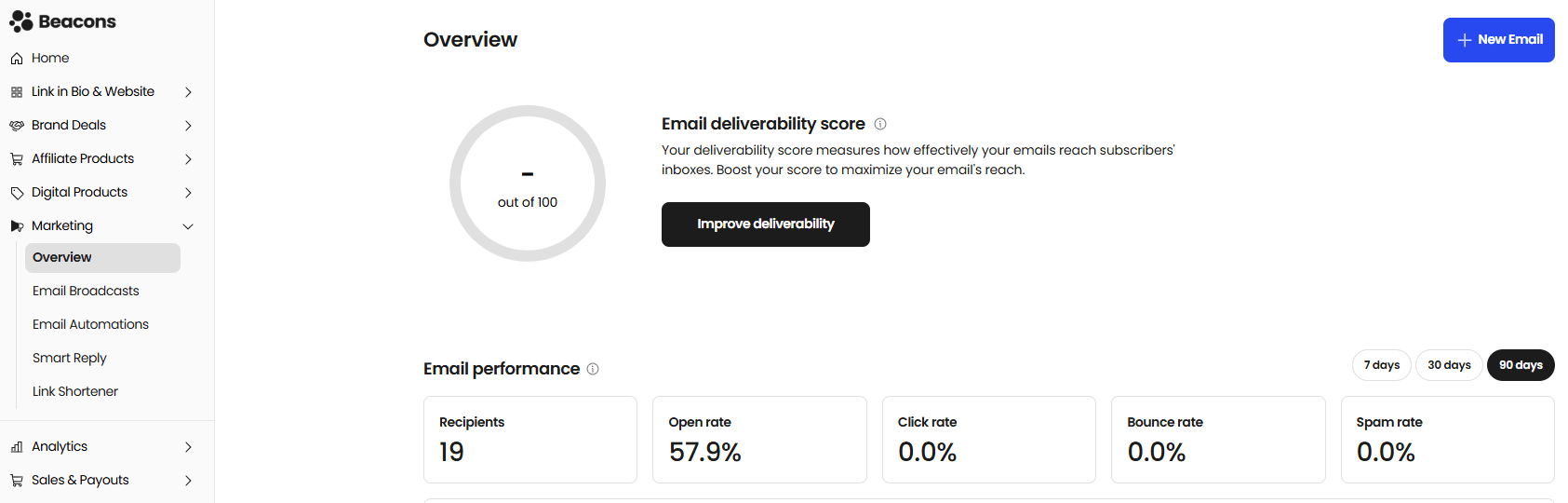The height and width of the screenshot is (503, 1568).
Task: Click the Link in Bio grid icon
Action: click(17, 92)
